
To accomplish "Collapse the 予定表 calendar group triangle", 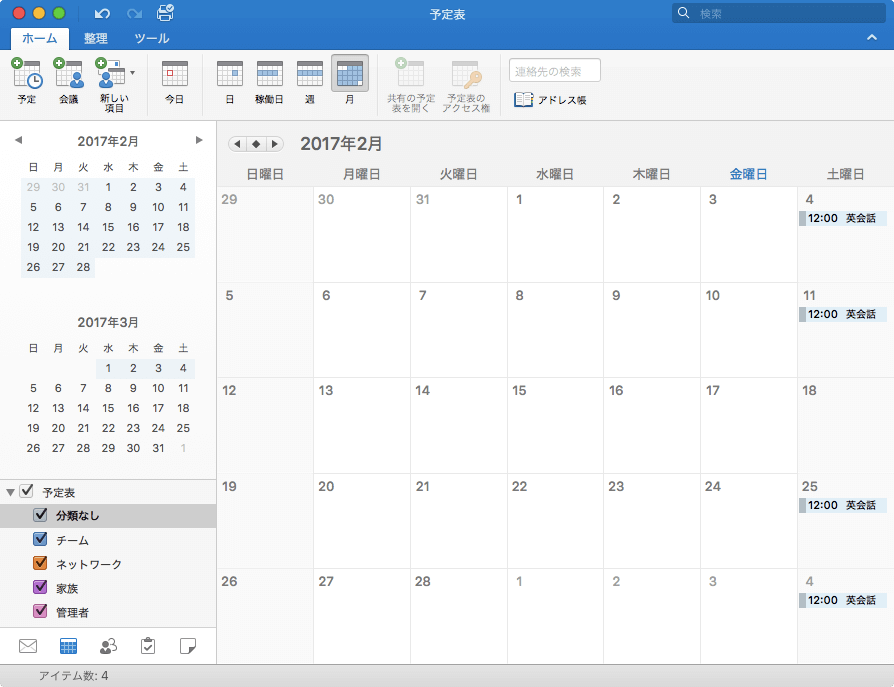I will pyautogui.click(x=10, y=492).
